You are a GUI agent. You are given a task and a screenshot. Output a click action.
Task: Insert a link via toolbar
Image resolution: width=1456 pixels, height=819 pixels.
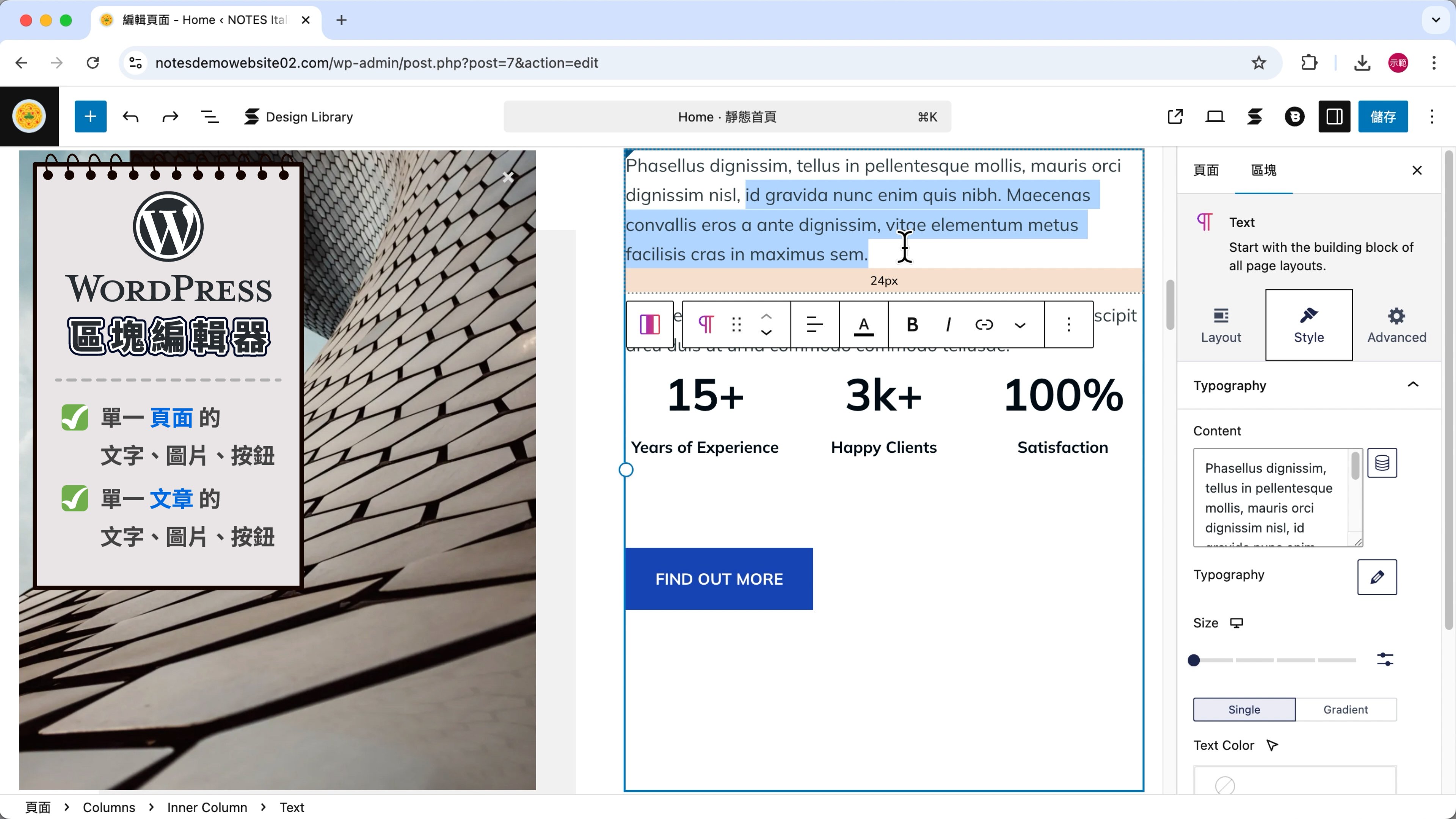[984, 325]
